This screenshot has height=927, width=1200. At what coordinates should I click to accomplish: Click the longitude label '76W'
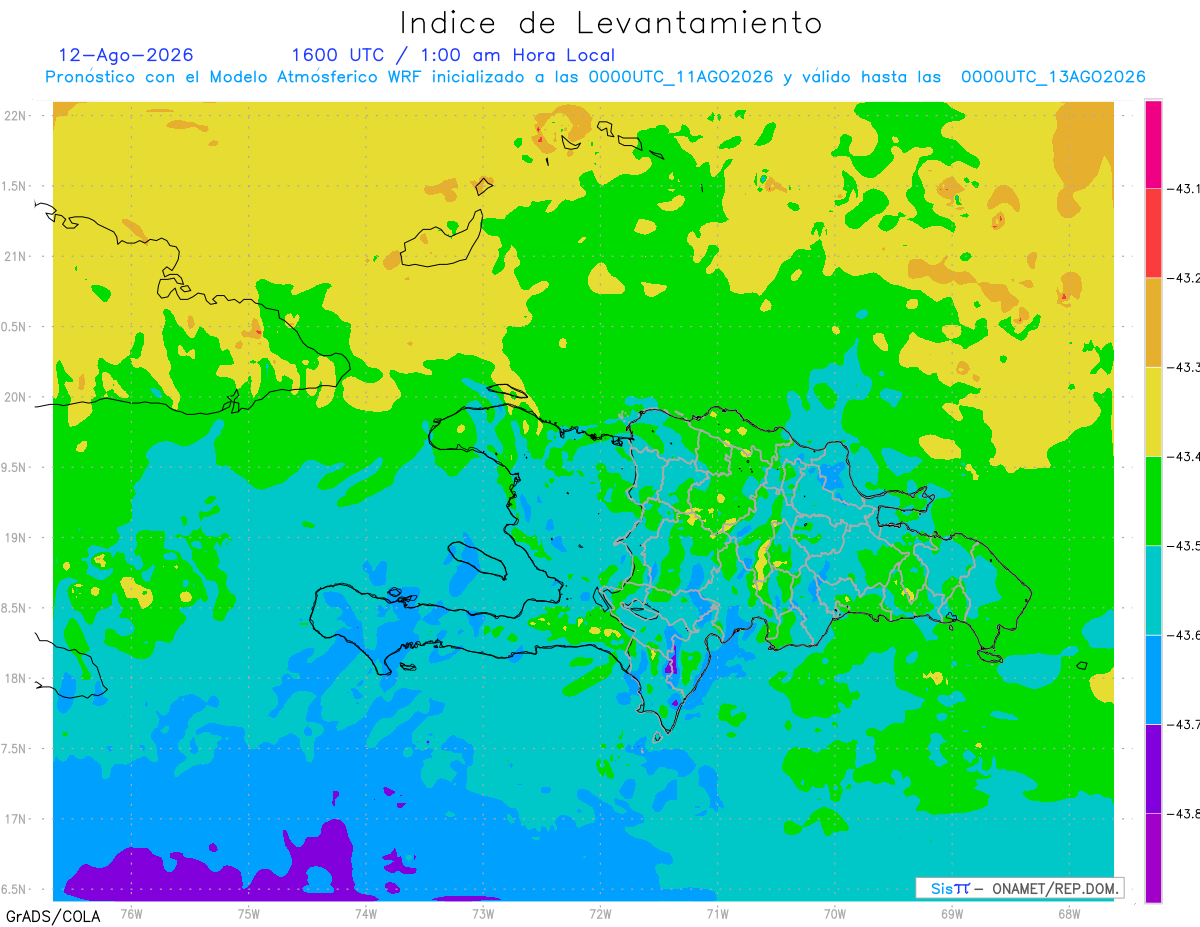131,913
